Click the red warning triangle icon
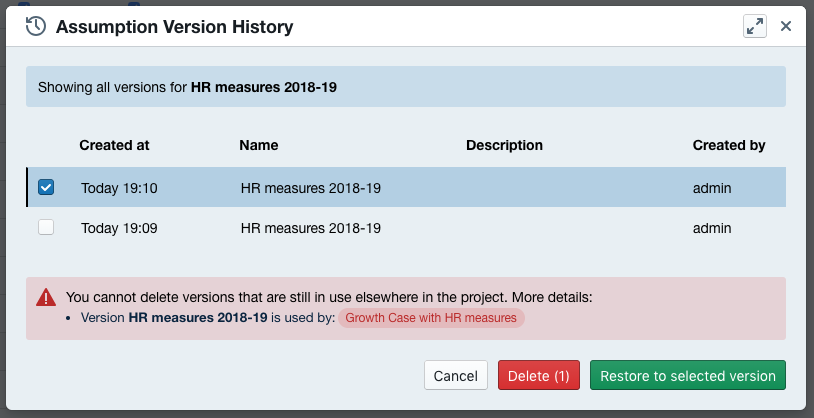This screenshot has height=418, width=814. (x=46, y=297)
